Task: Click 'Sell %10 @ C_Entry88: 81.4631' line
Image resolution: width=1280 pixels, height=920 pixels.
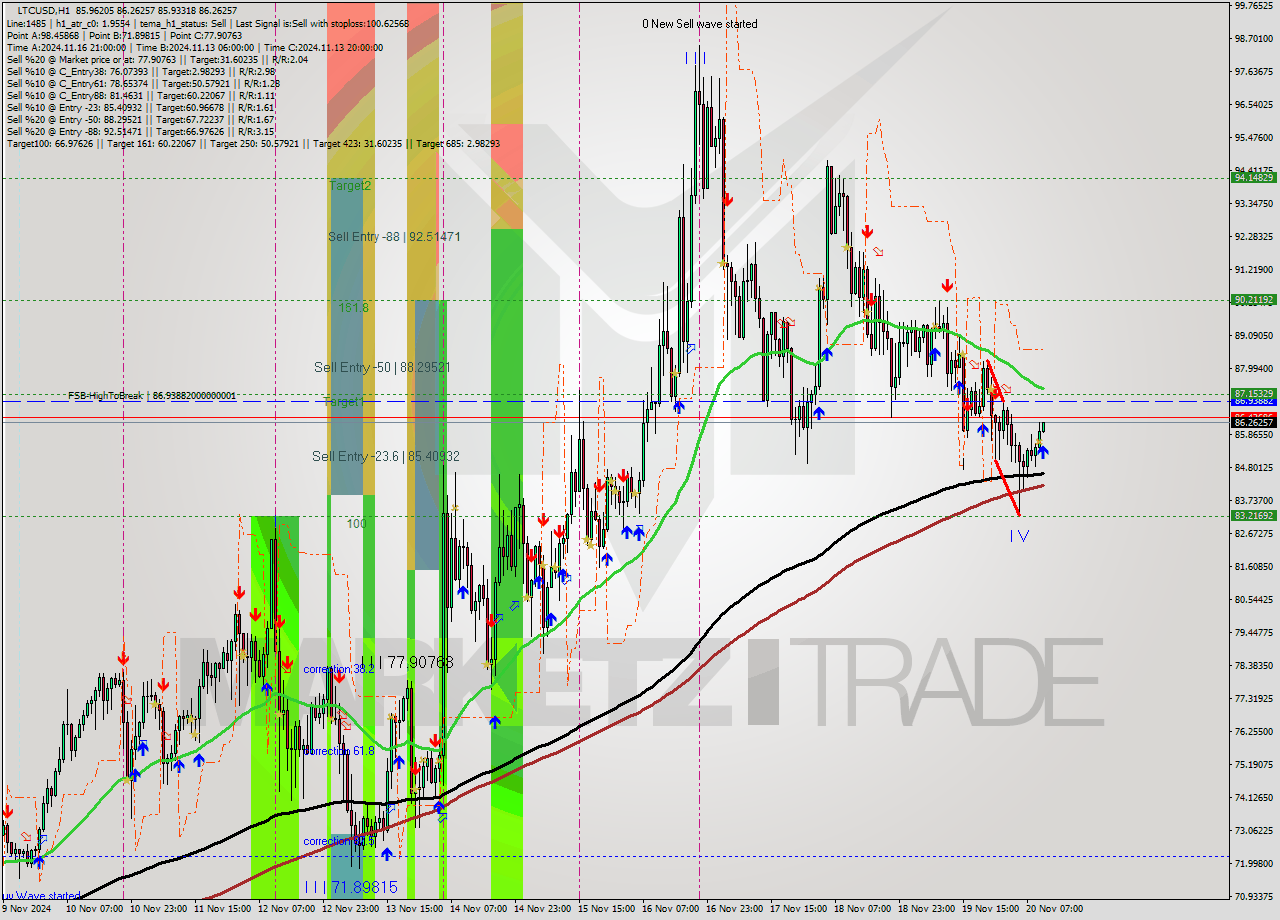Action: point(141,95)
